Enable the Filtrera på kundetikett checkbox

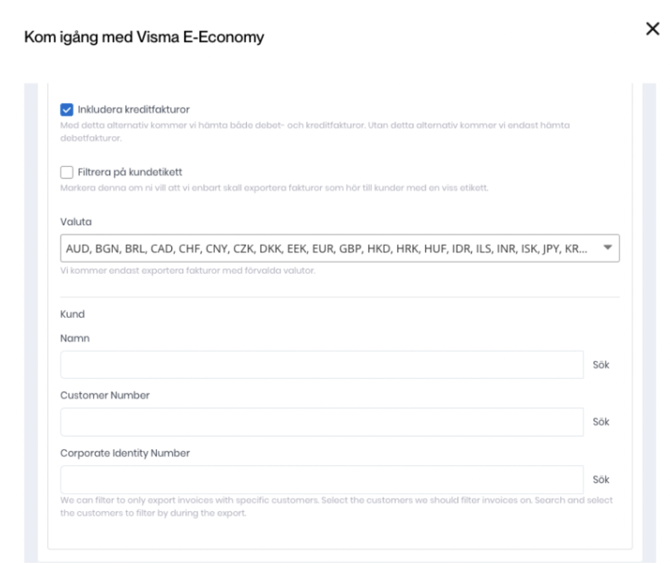click(x=67, y=173)
